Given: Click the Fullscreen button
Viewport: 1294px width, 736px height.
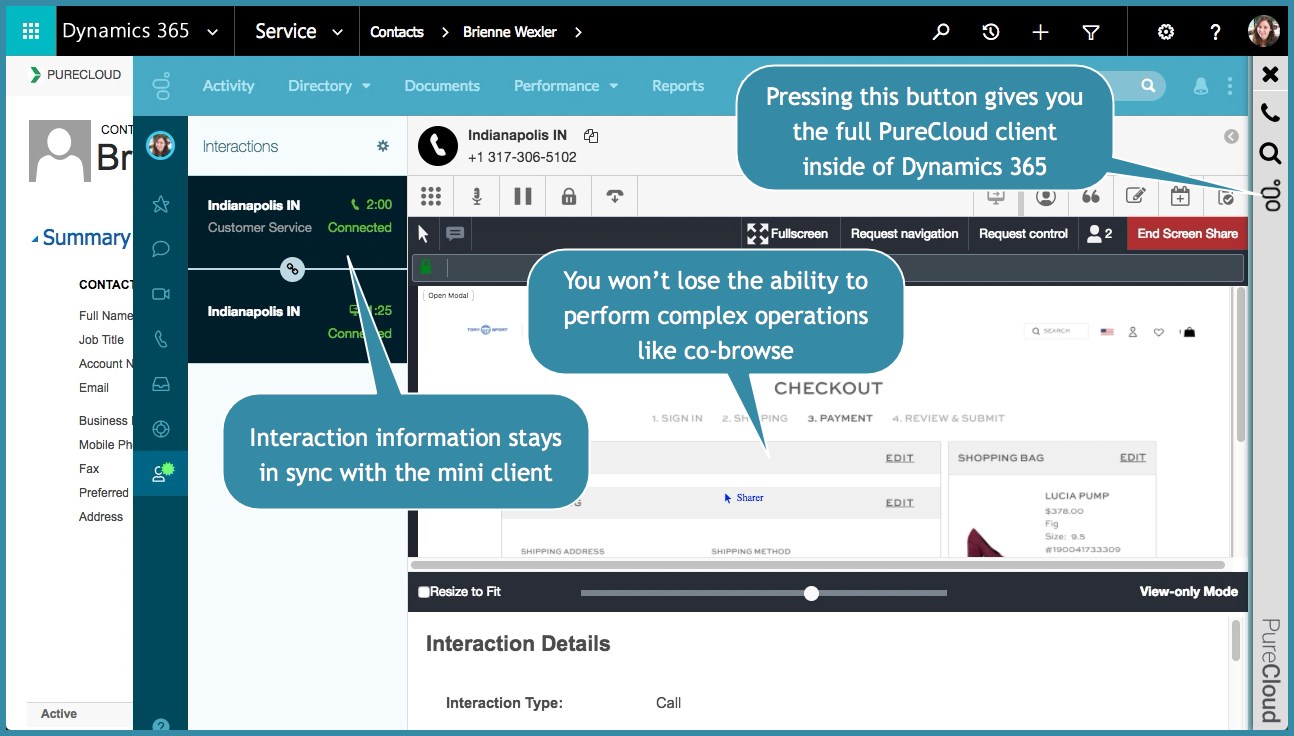Looking at the screenshot, I should click(x=788, y=233).
